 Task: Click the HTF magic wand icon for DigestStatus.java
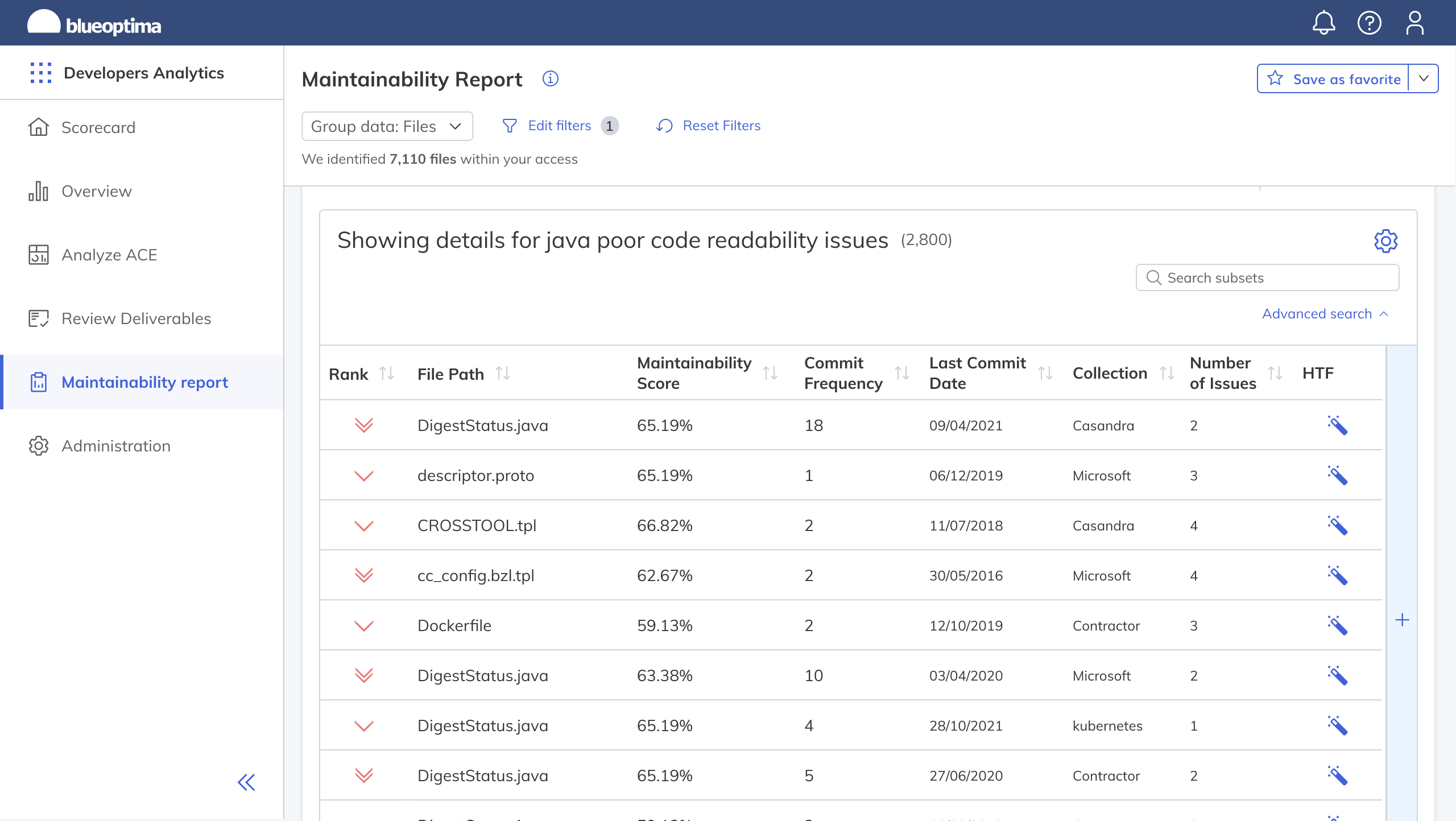click(x=1337, y=425)
